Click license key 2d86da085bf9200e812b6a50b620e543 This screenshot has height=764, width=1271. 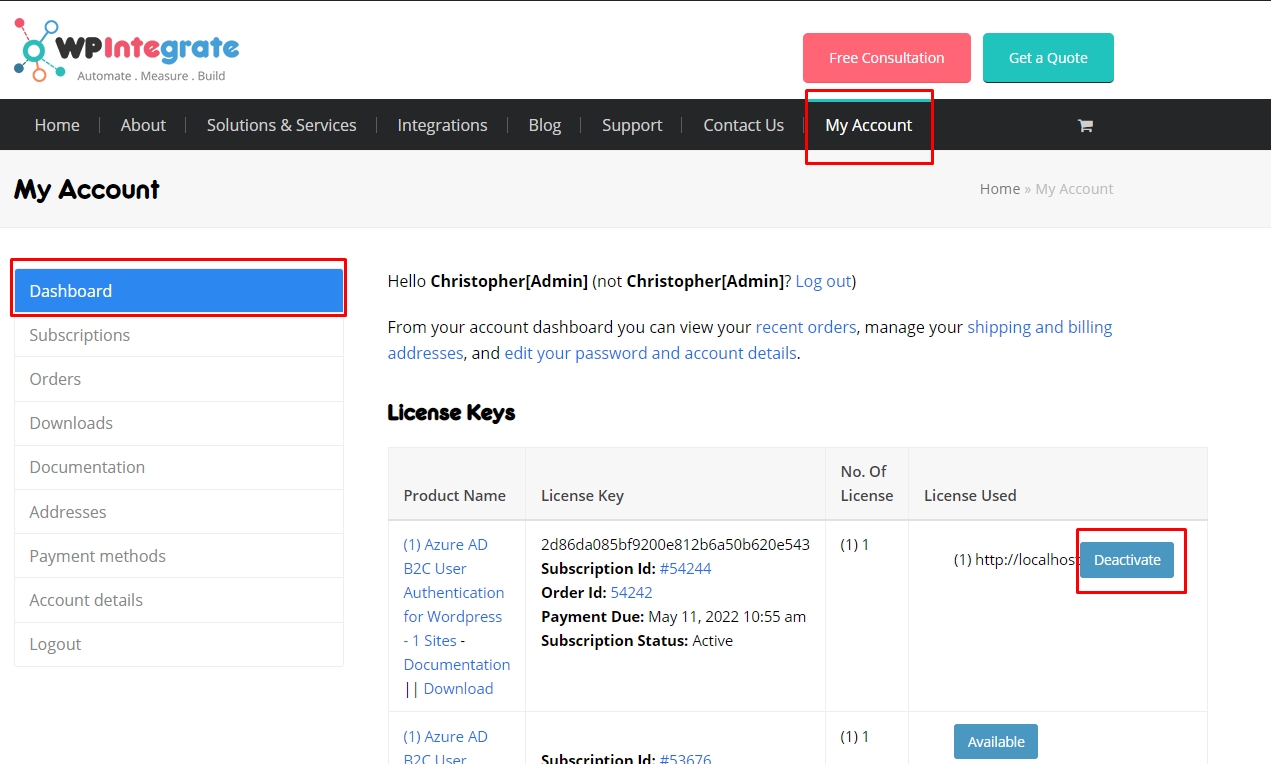[675, 545]
